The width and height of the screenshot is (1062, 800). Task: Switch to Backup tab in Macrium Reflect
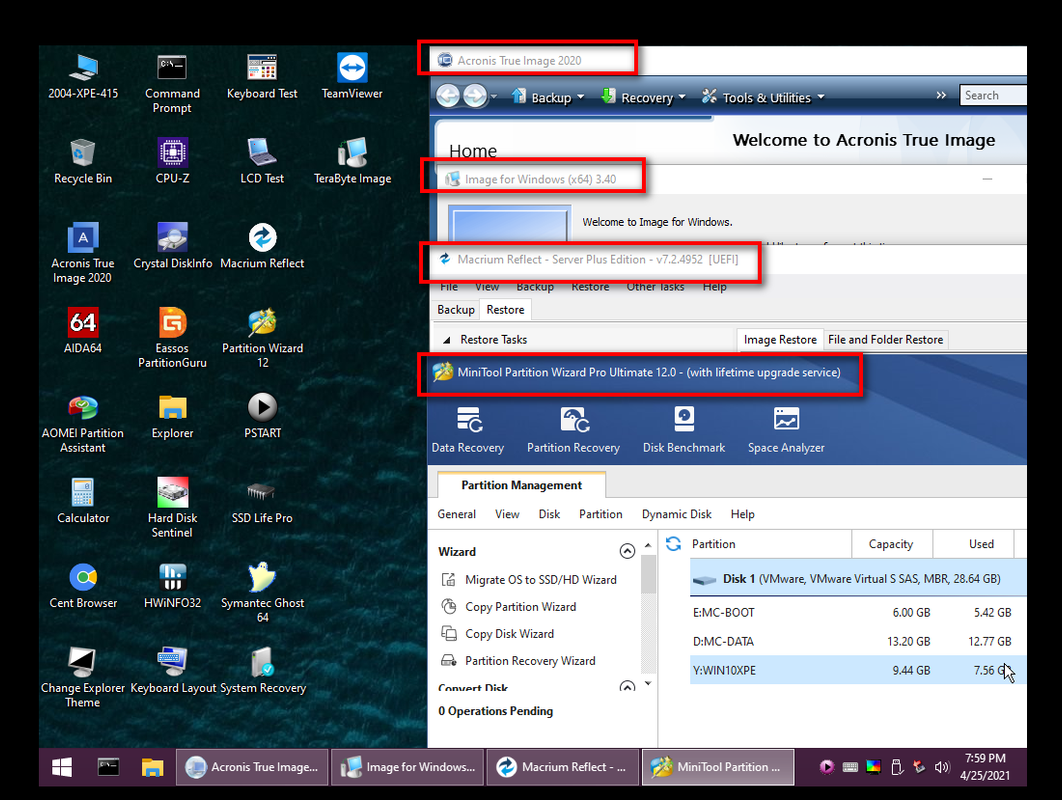point(456,310)
